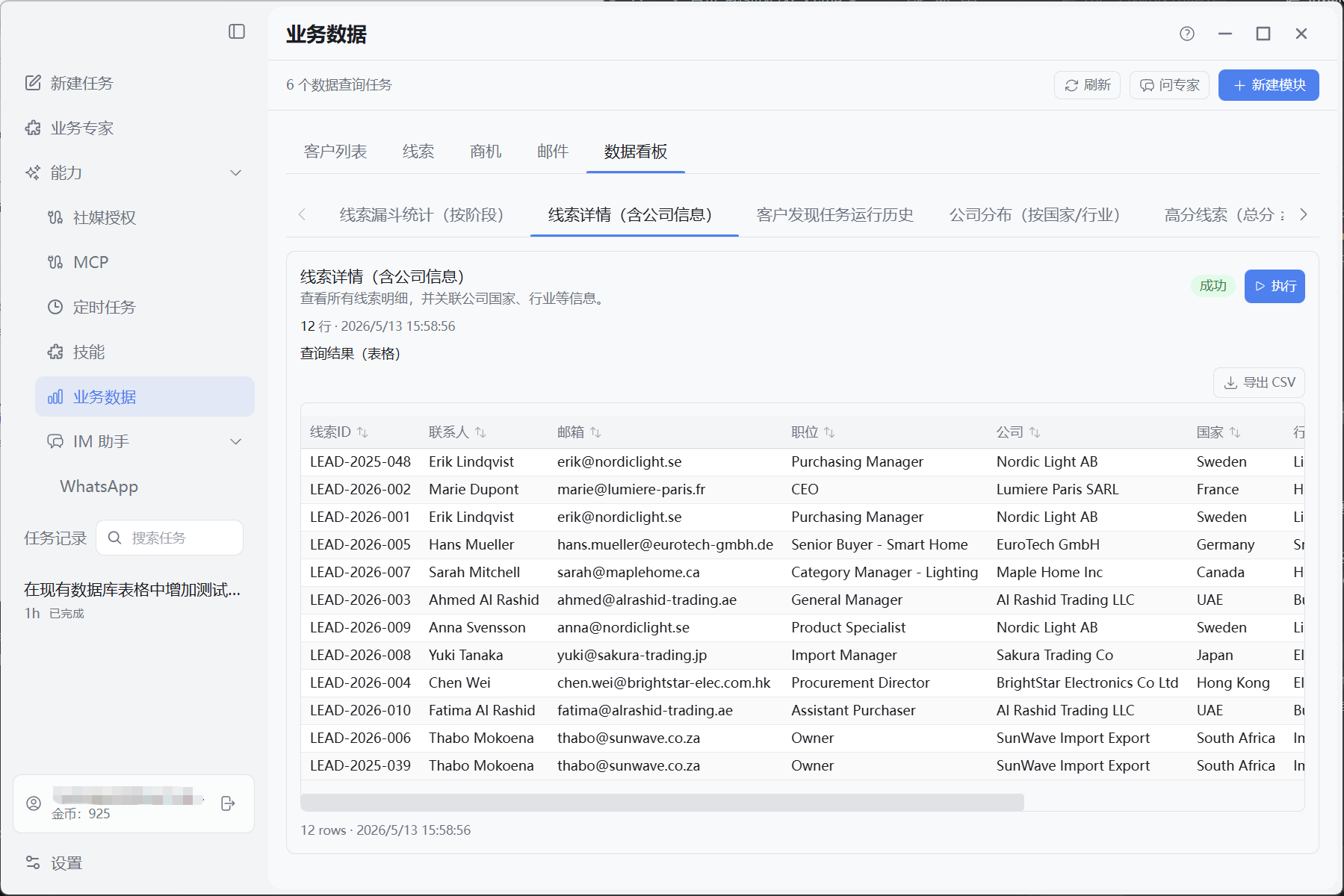Click the 设置 sliders icon

[33, 863]
